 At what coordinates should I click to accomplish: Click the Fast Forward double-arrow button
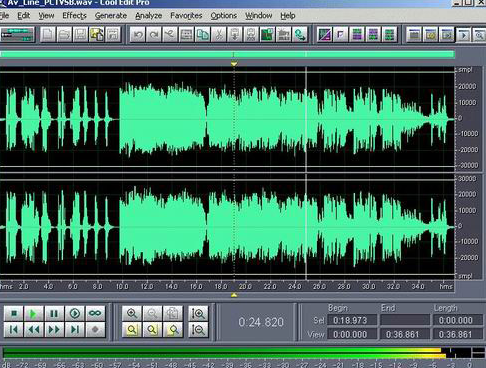tap(54, 330)
